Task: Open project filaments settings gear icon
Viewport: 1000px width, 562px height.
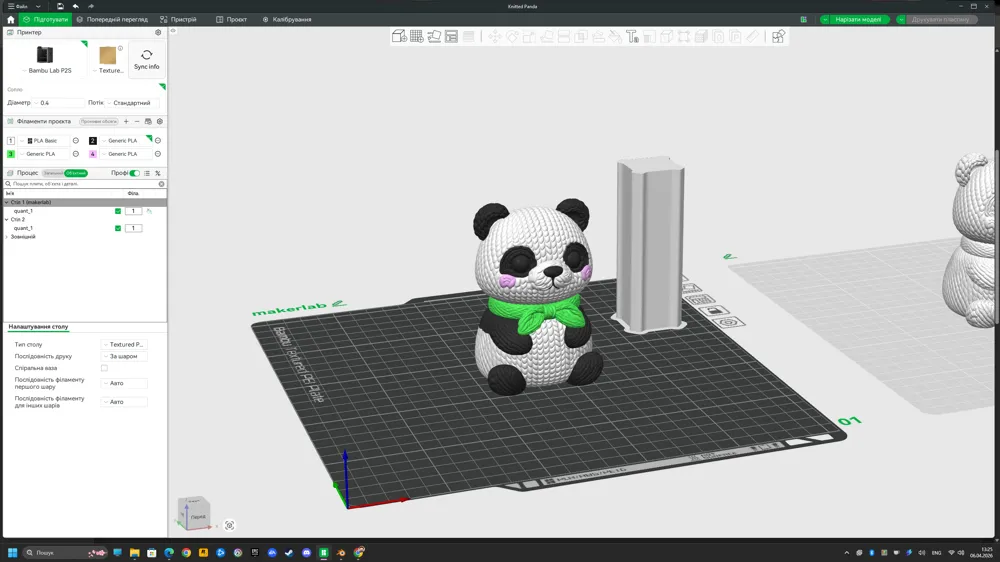Action: pyautogui.click(x=159, y=121)
